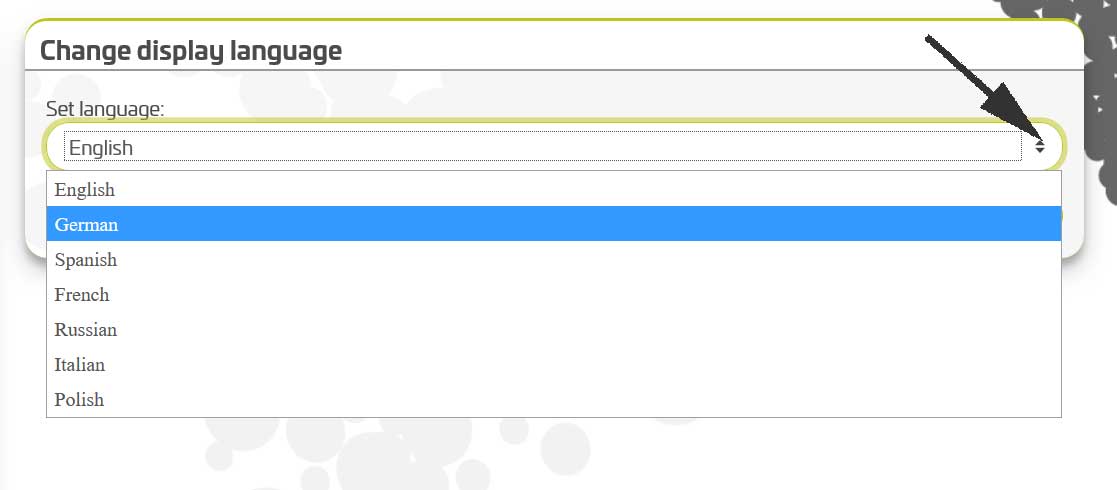Click the up-down arrow icon of language selector

pyautogui.click(x=1040, y=147)
